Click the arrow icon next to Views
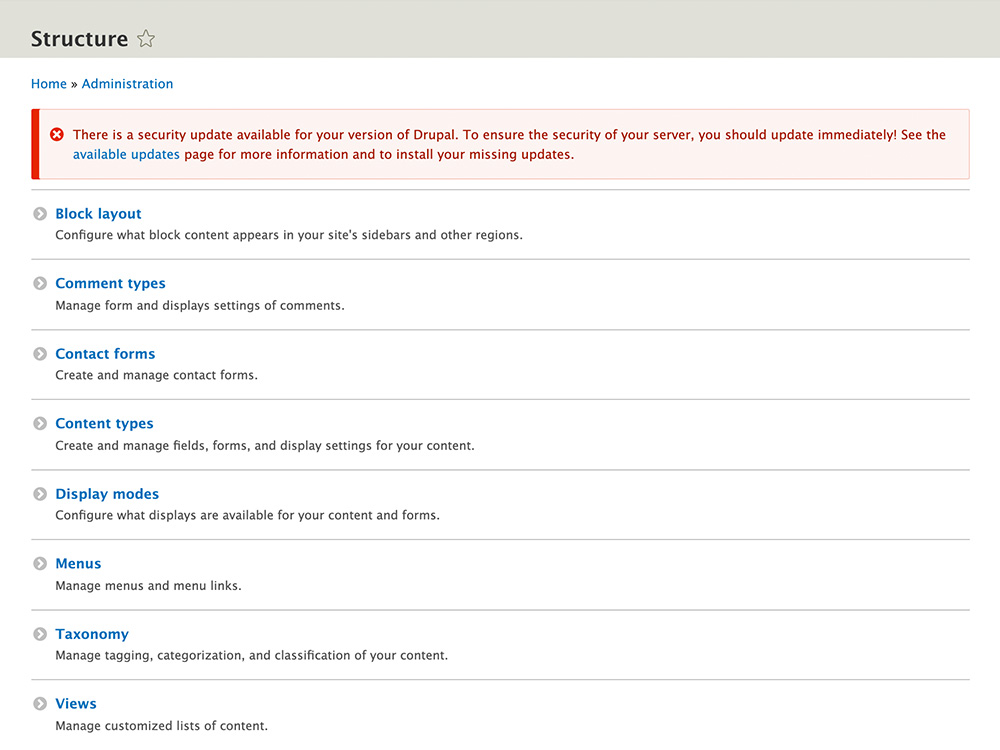This screenshot has height=750, width=1000. tap(40, 704)
